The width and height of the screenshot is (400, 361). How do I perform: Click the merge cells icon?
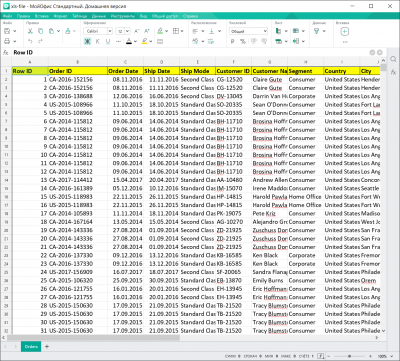coord(160,41)
